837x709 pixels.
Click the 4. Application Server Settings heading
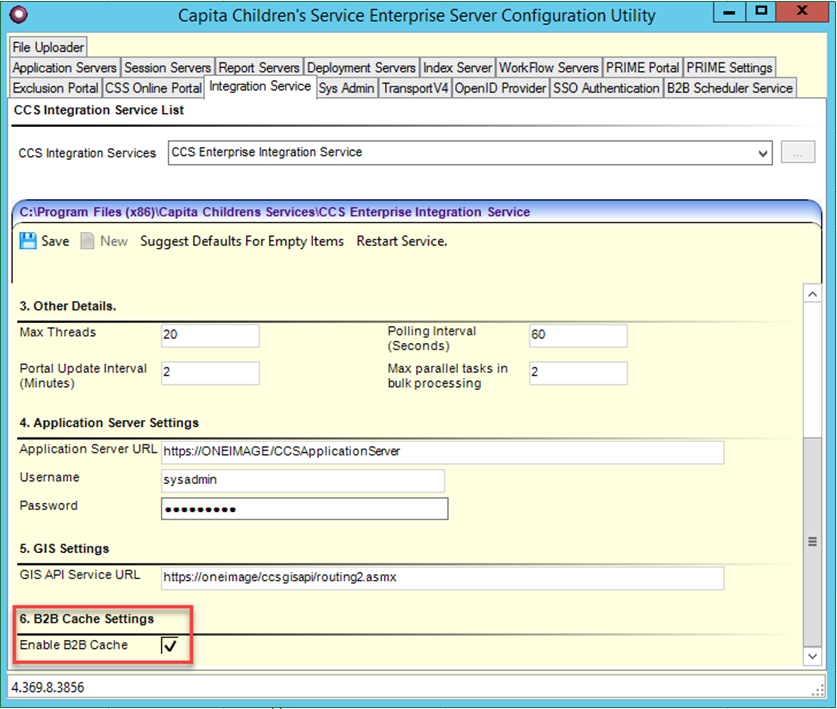pyautogui.click(x=109, y=423)
